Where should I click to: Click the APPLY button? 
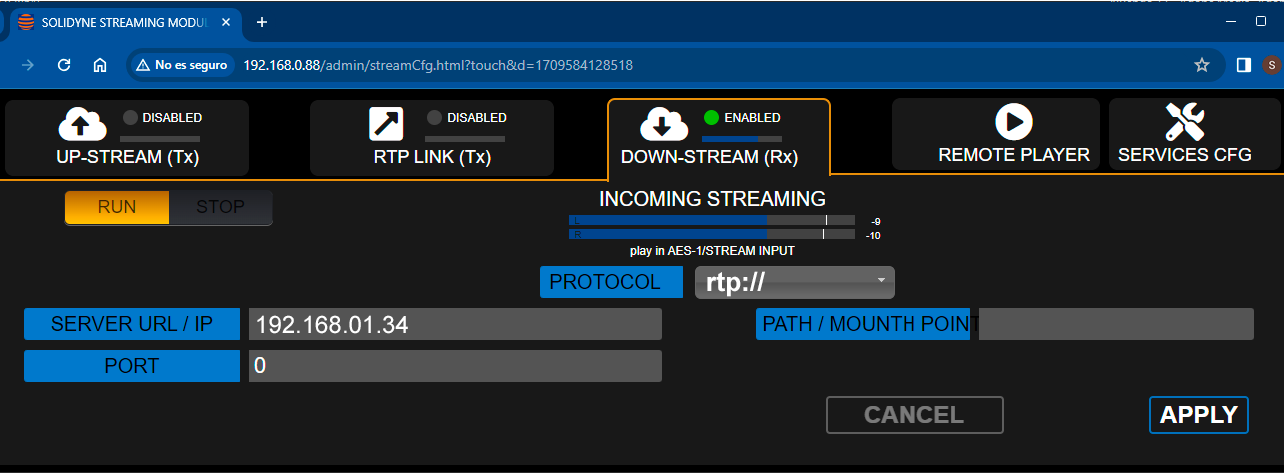(1199, 415)
